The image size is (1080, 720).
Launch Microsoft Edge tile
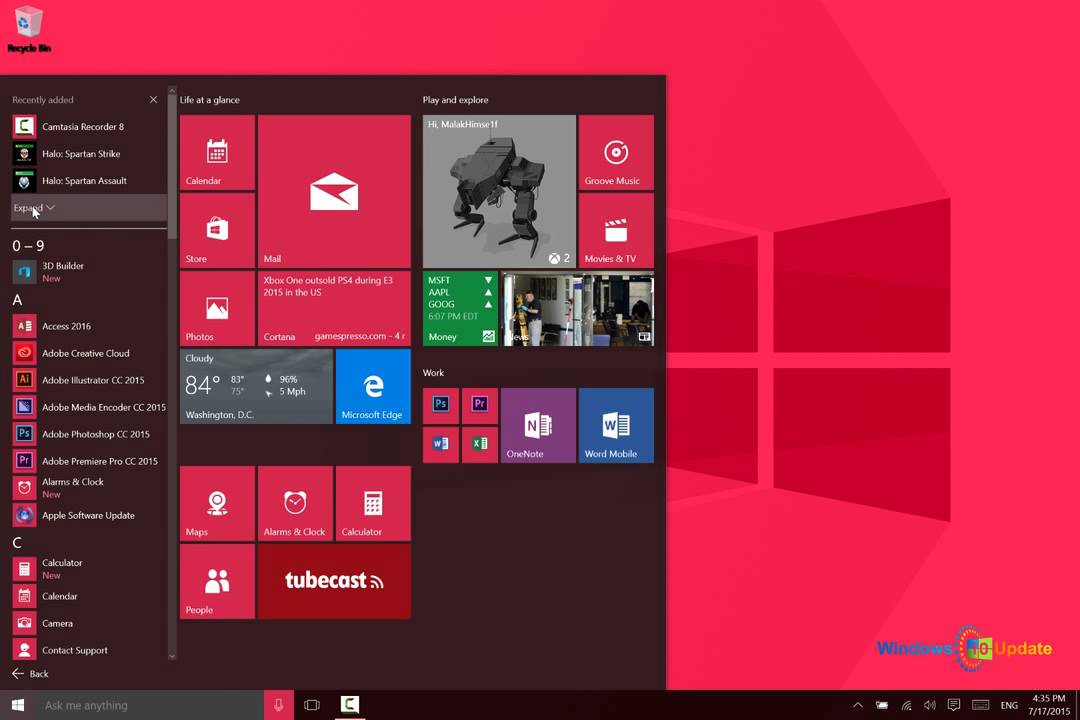373,386
